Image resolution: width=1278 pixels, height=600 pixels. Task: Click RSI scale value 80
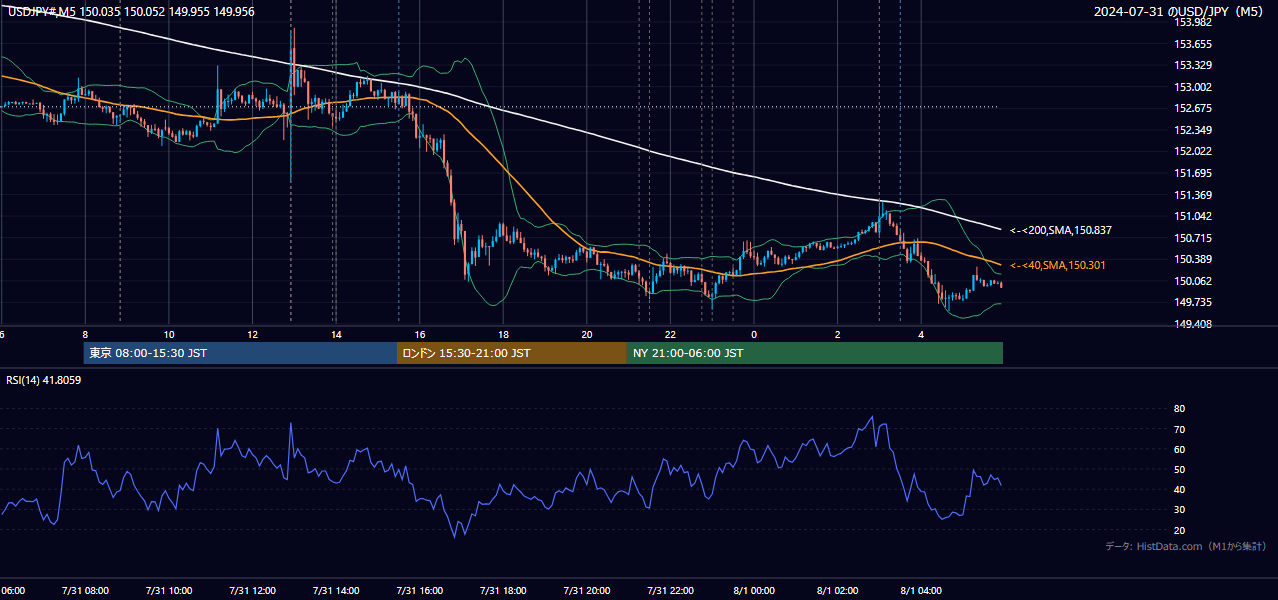(x=1179, y=409)
